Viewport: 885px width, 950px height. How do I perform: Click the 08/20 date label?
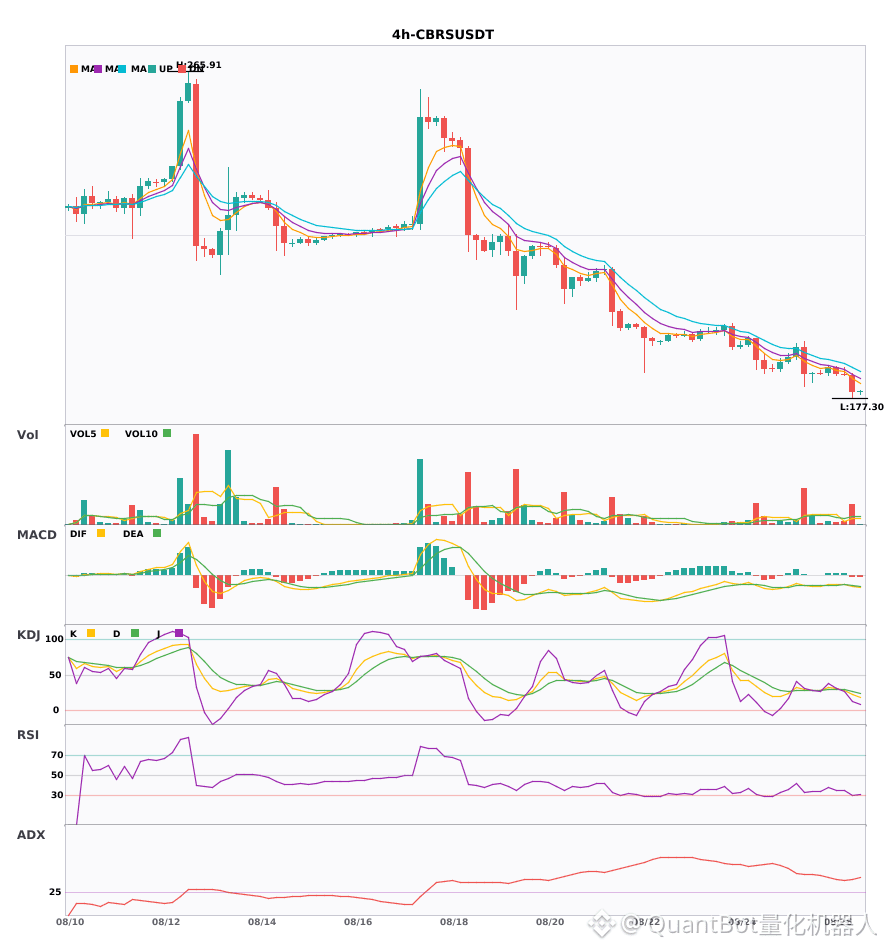click(550, 922)
